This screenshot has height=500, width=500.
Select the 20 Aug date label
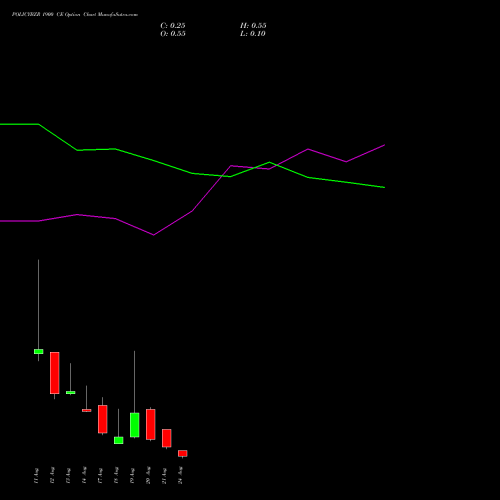148,476
